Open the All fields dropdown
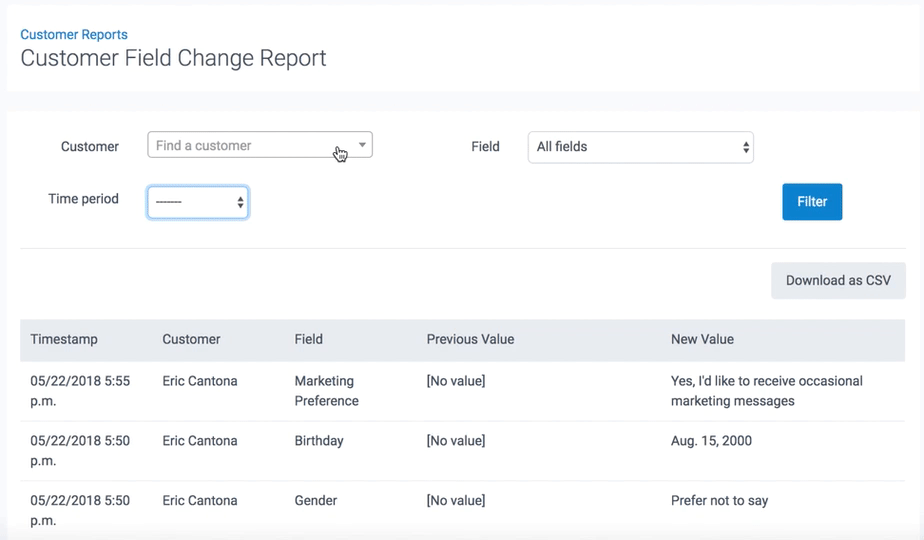 coord(640,147)
